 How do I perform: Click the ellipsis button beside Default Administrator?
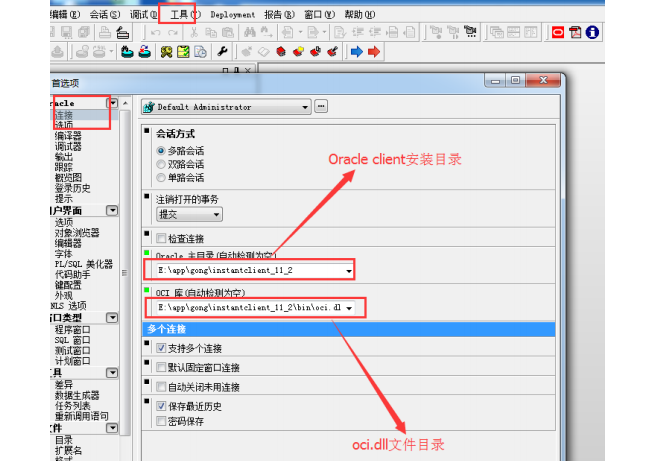321,106
